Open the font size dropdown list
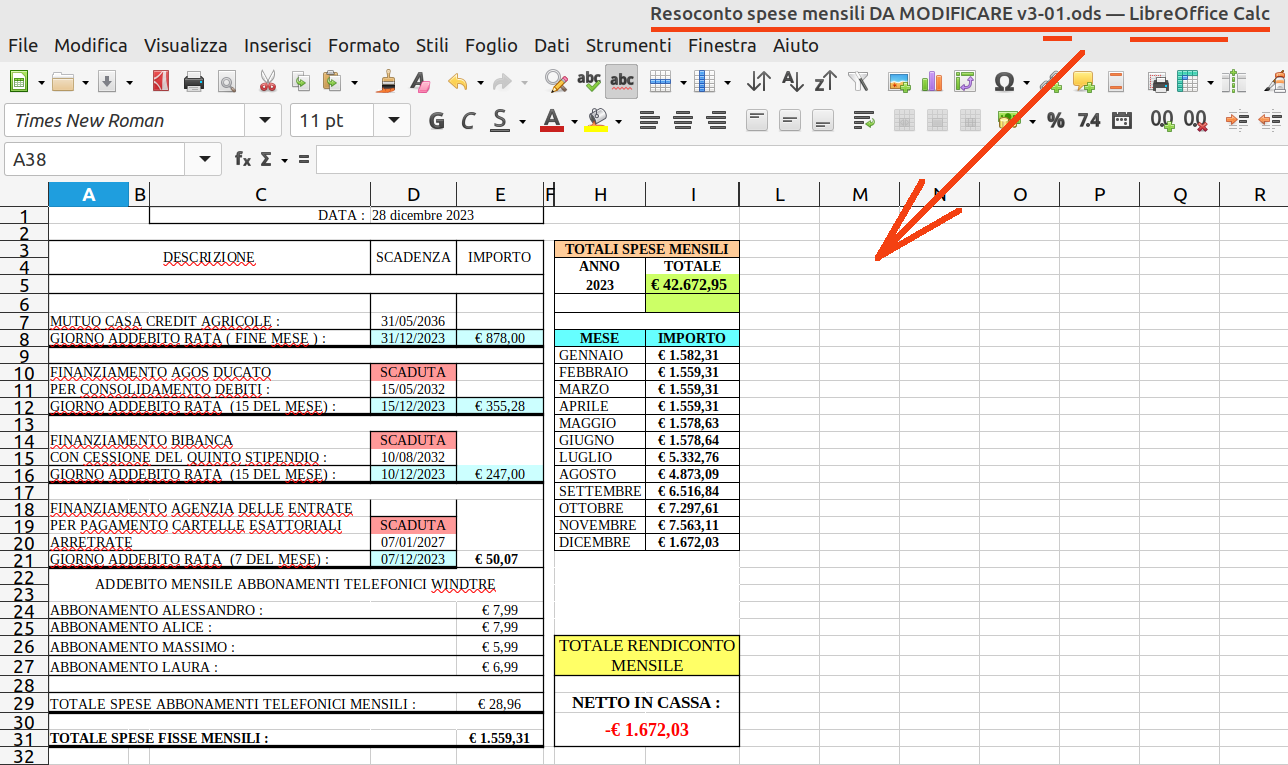 [x=393, y=121]
